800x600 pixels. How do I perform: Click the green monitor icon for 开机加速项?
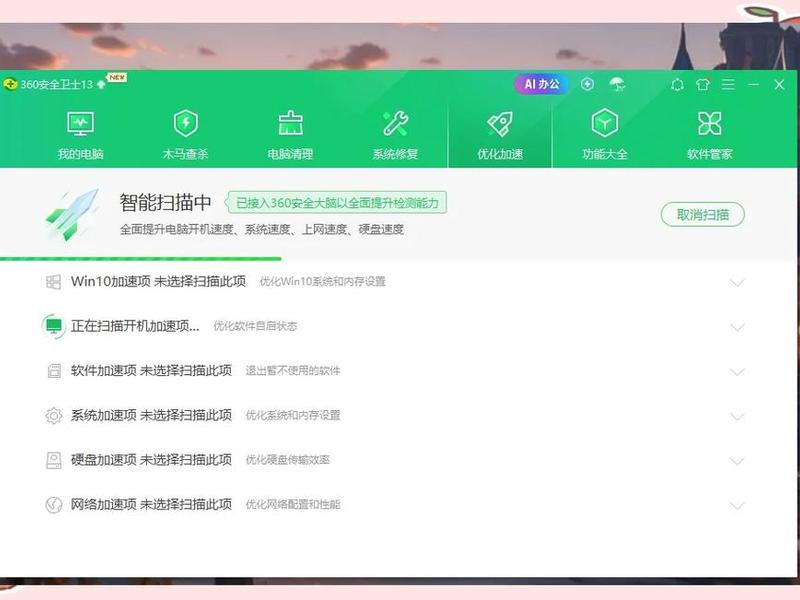coord(54,326)
